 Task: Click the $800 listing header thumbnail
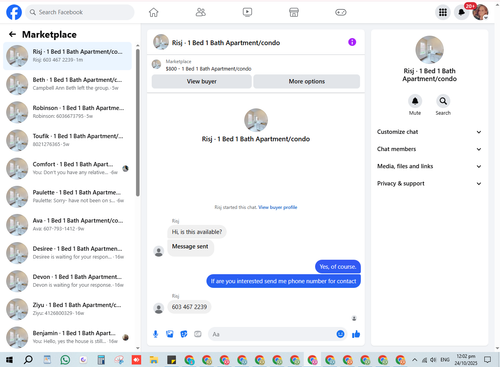[156, 64]
